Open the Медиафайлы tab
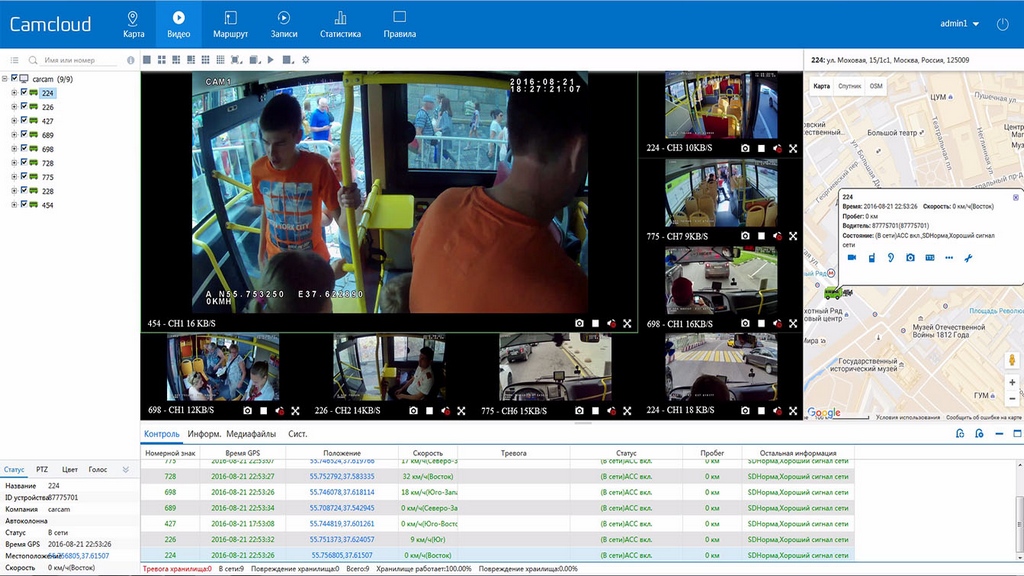Image resolution: width=1024 pixels, height=576 pixels. coord(251,434)
